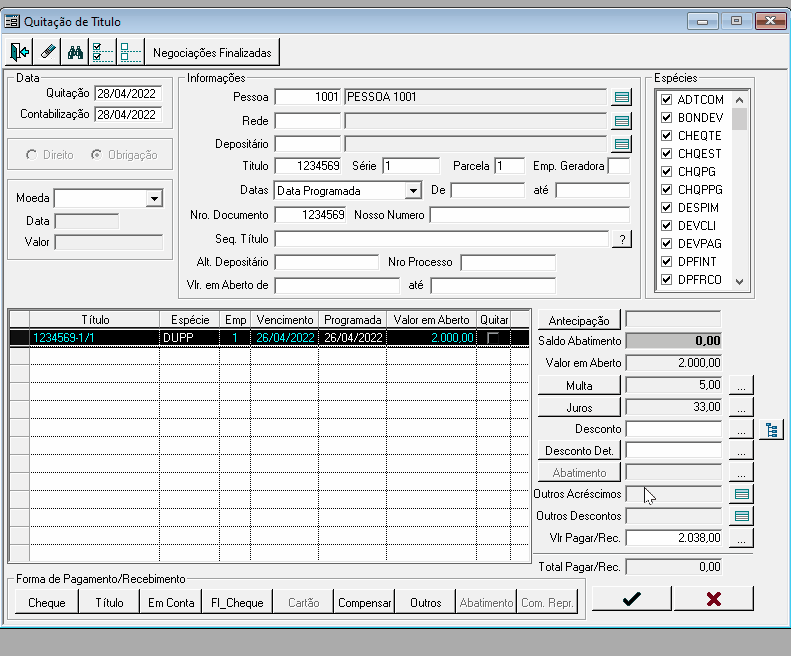Click Espécies list scroll up arrow
This screenshot has height=656, width=791.
click(740, 99)
